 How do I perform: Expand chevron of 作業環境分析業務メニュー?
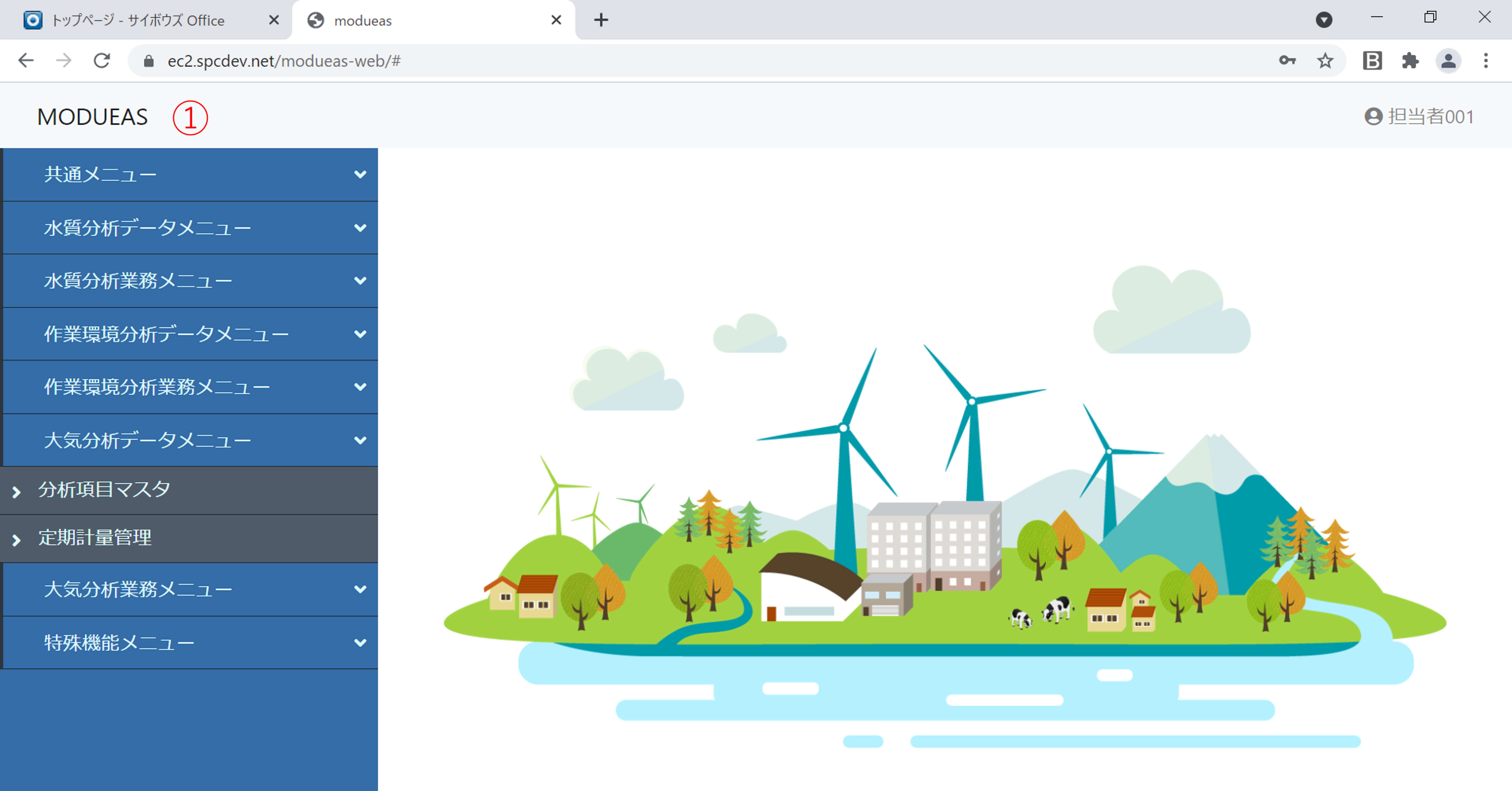click(x=360, y=387)
